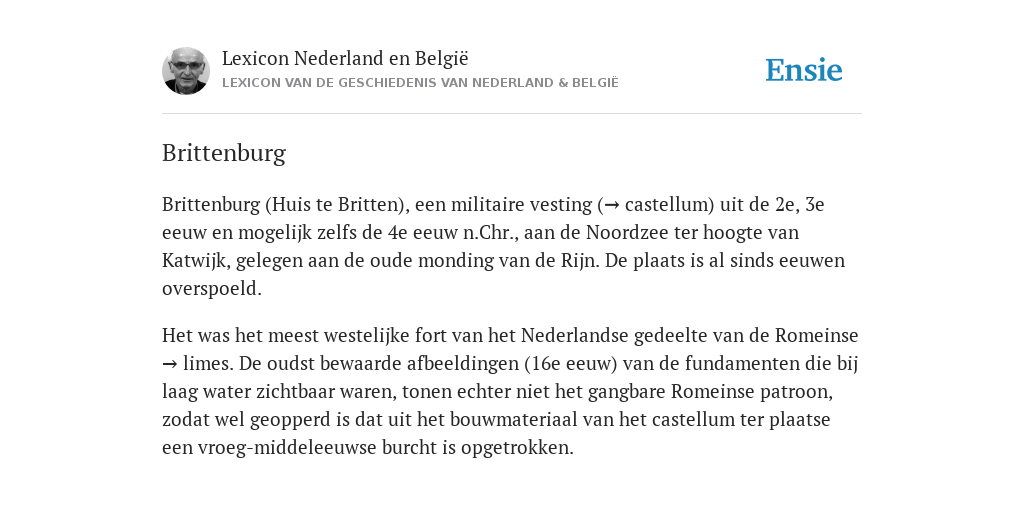The width and height of the screenshot is (1024, 512).
Task: Click the arrow icon before limes
Action: (x=170, y=364)
